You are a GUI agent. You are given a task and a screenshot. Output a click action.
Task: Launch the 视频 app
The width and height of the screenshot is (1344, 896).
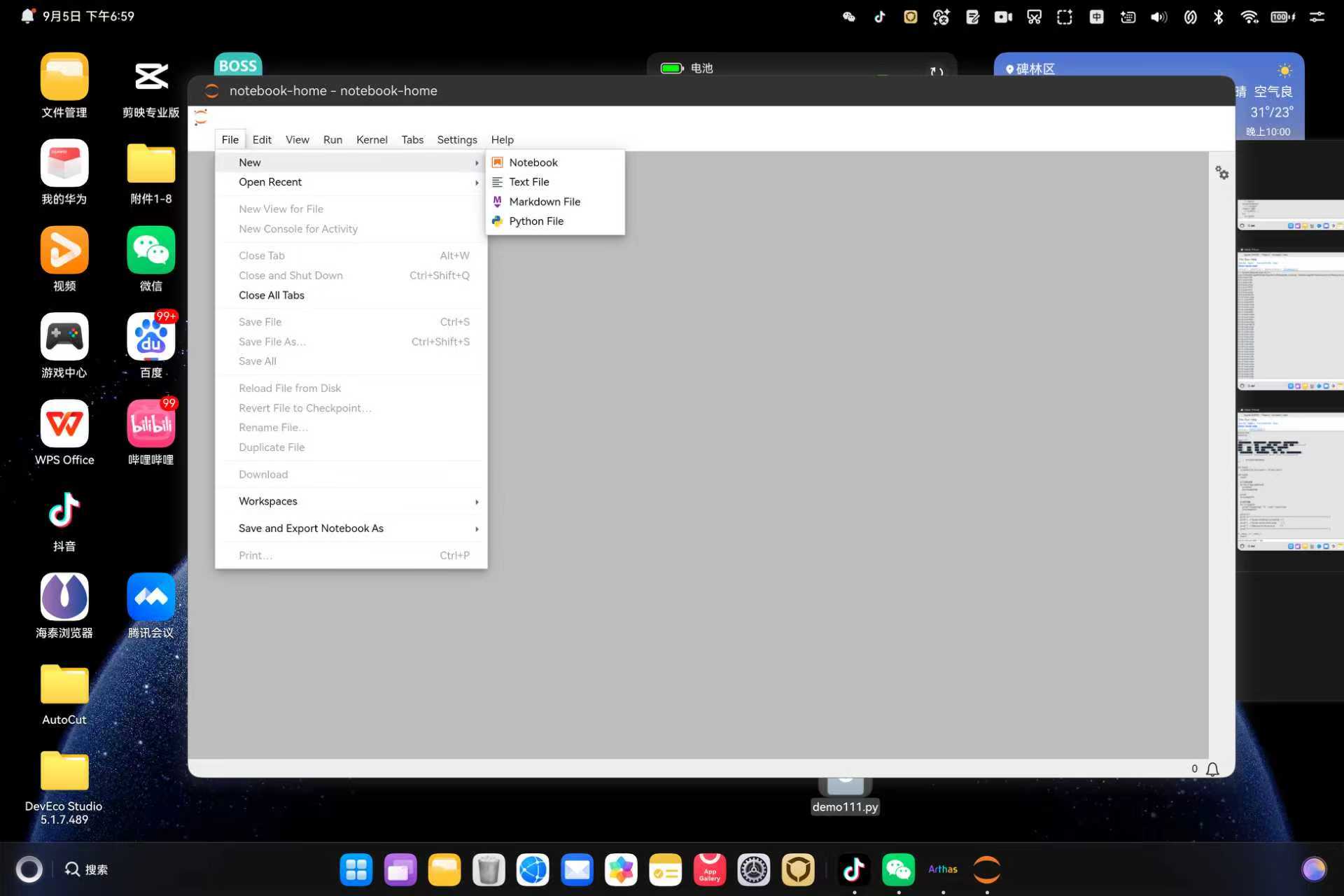click(x=64, y=259)
